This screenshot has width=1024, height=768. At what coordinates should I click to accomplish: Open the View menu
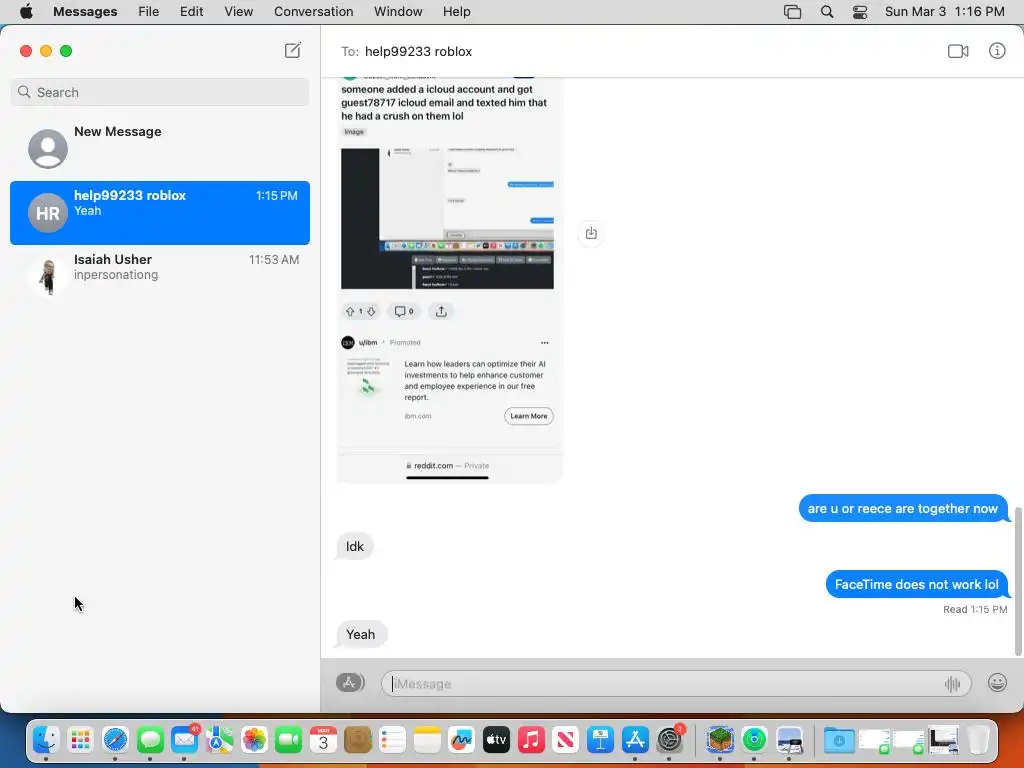pos(238,12)
